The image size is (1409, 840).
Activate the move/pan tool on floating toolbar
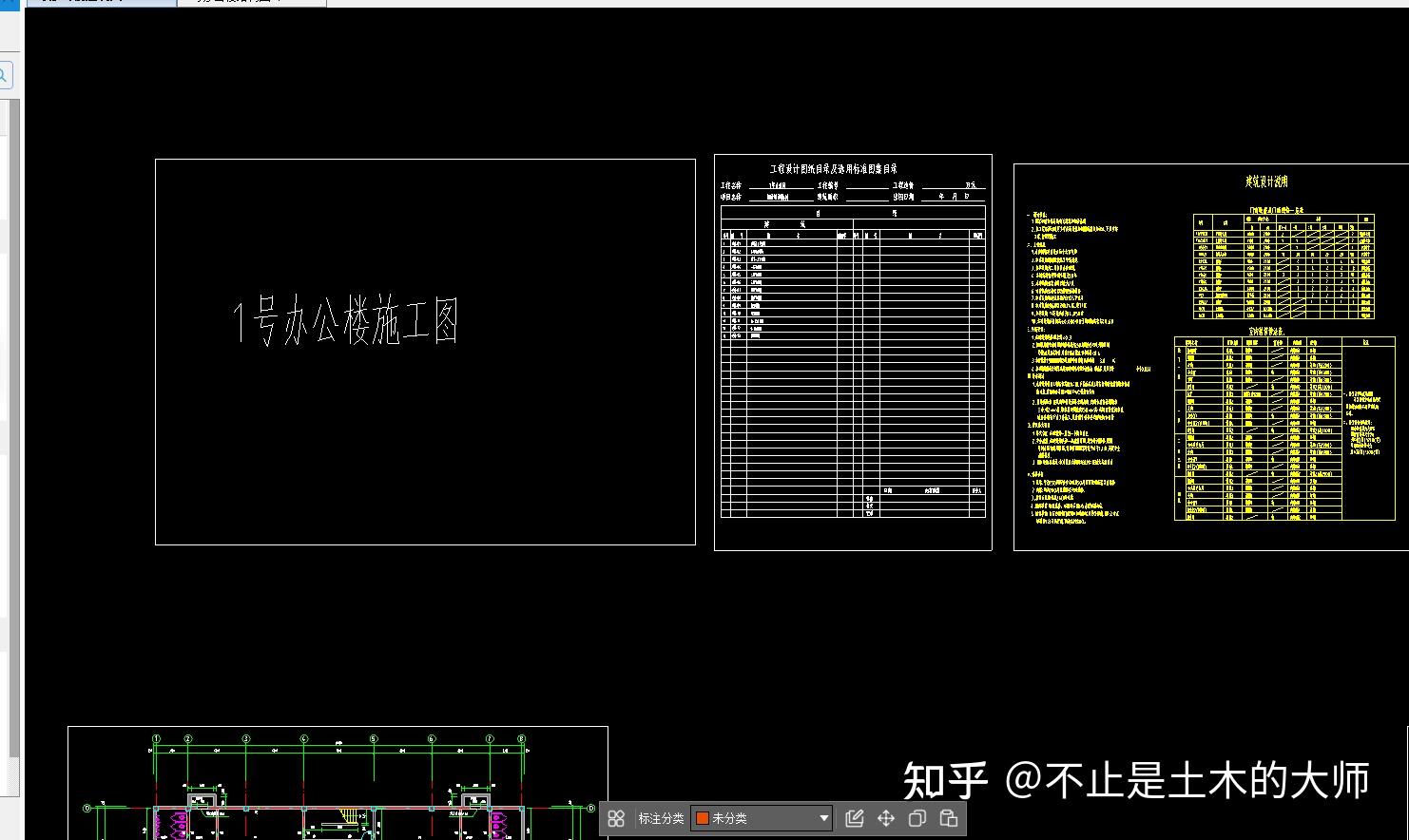point(885,817)
